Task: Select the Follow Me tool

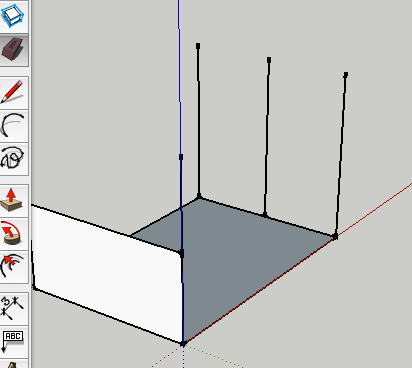Action: point(13,234)
